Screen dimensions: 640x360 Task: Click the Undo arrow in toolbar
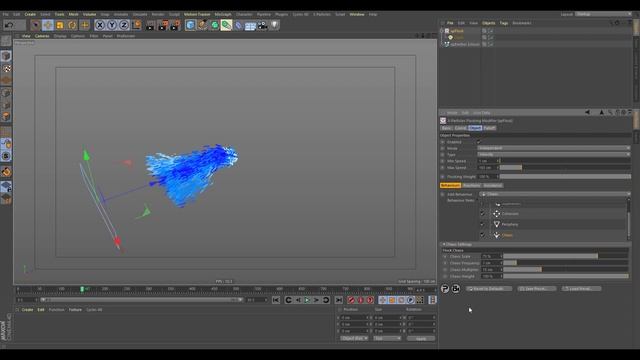click(9, 25)
